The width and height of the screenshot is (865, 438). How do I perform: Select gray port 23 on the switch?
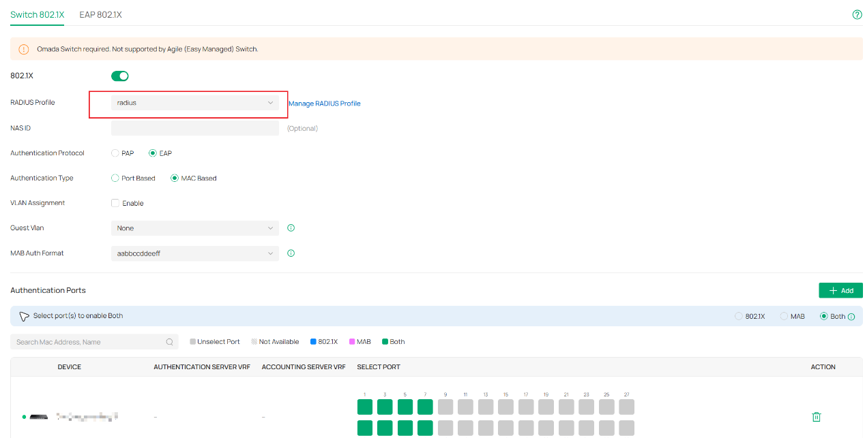pyautogui.click(x=586, y=407)
